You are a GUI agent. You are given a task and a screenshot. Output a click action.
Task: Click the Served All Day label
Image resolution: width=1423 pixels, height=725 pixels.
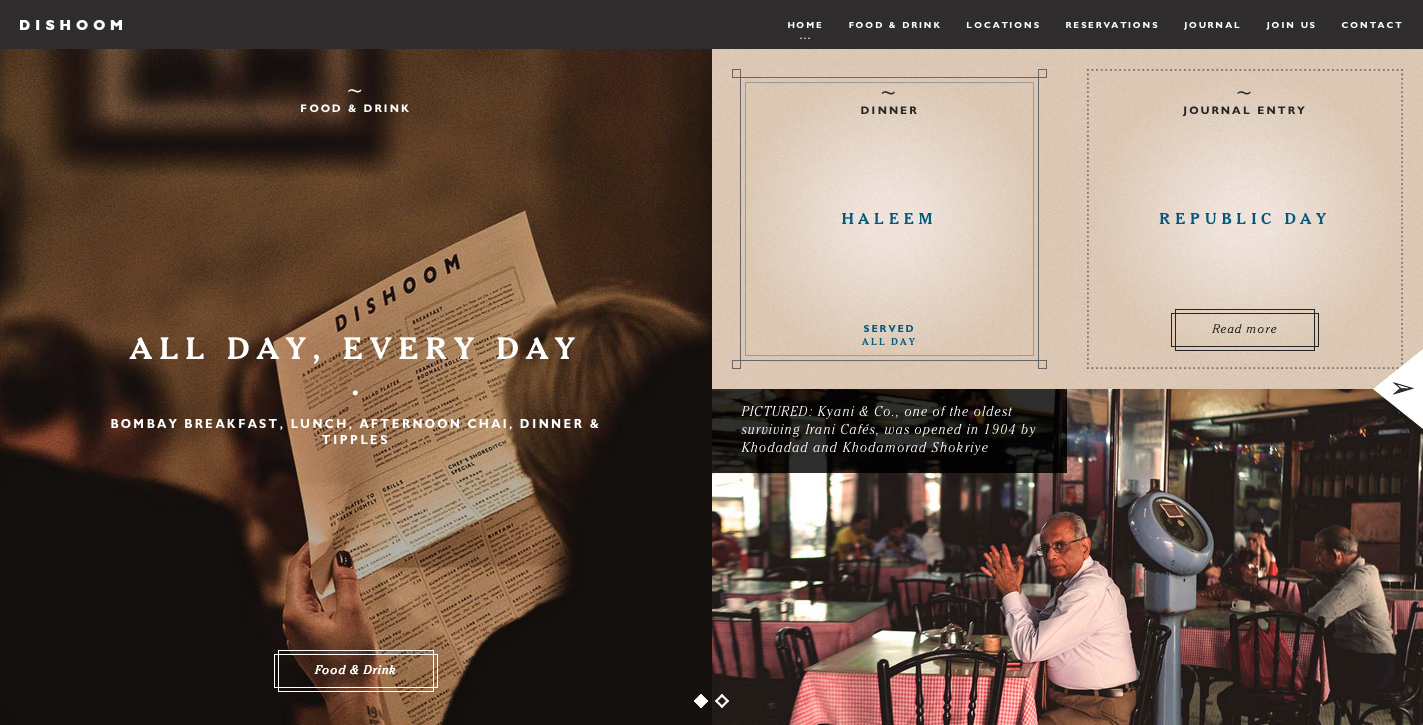[x=889, y=335]
